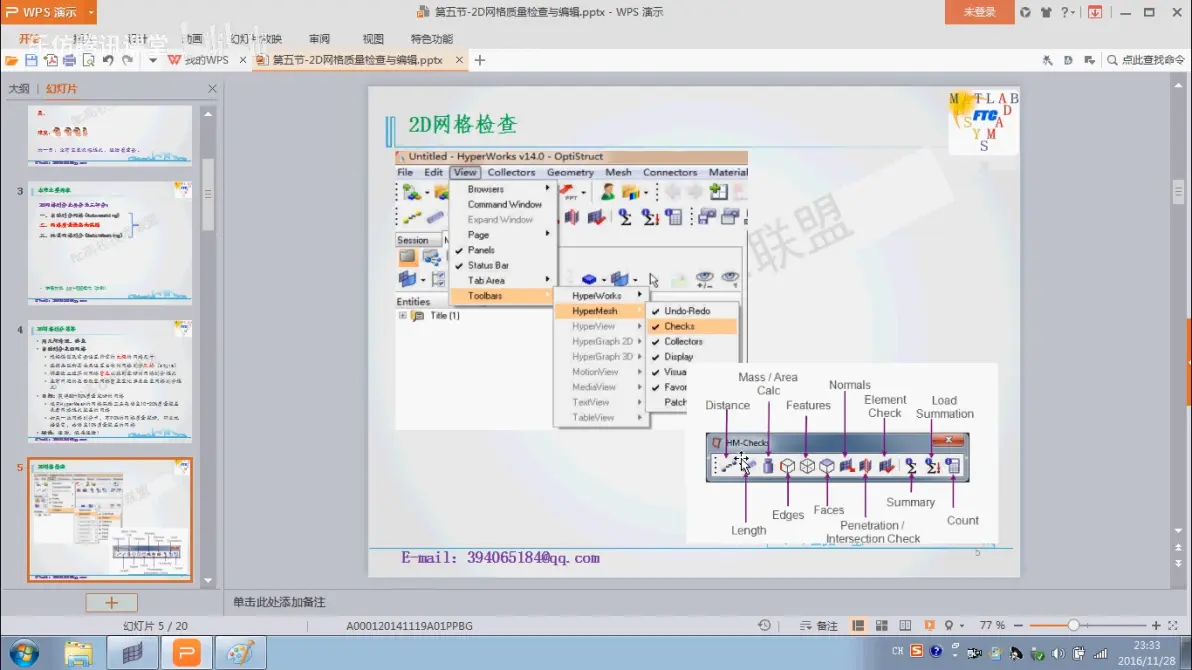Add a new slide with plus button
1192x670 pixels.
point(111,602)
